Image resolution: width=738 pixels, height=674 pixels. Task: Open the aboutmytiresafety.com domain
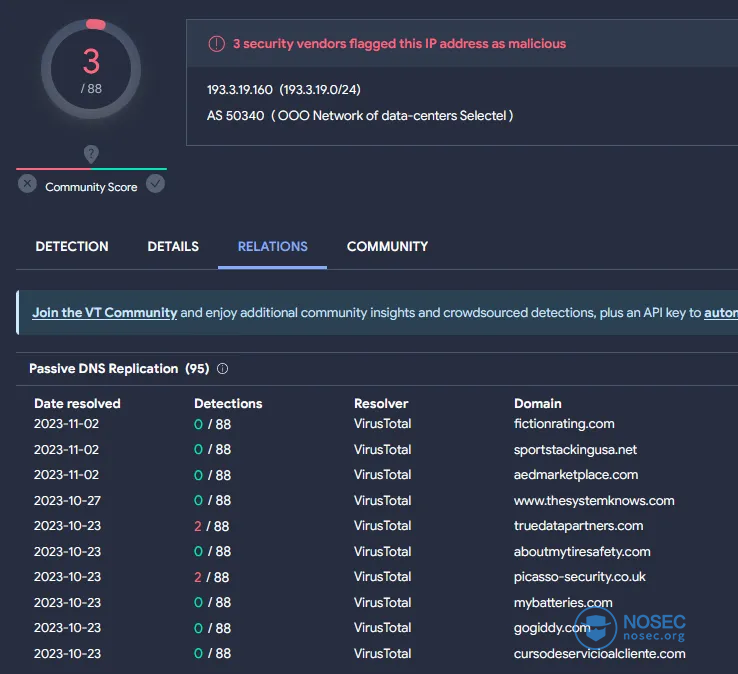[x=582, y=552]
